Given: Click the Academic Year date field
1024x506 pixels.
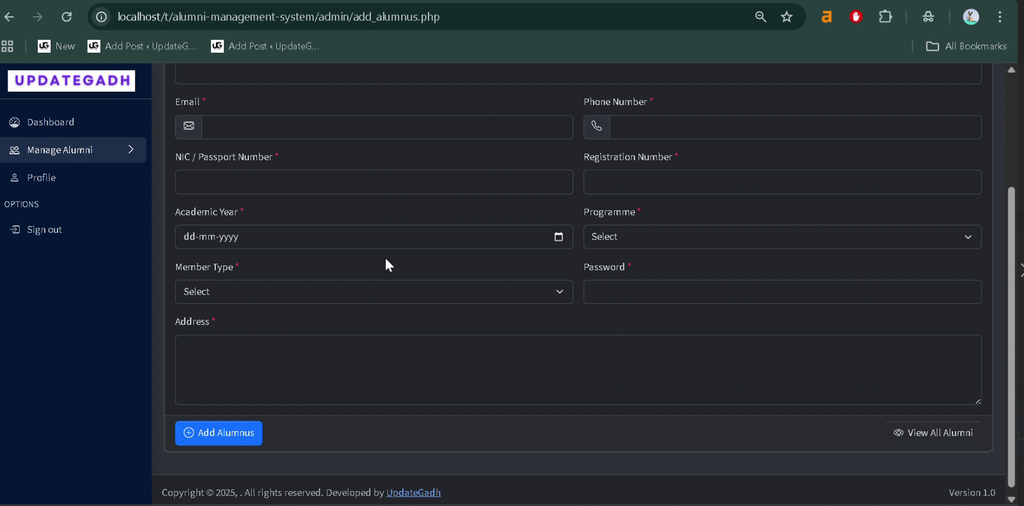Looking at the screenshot, I should pyautogui.click(x=374, y=237).
